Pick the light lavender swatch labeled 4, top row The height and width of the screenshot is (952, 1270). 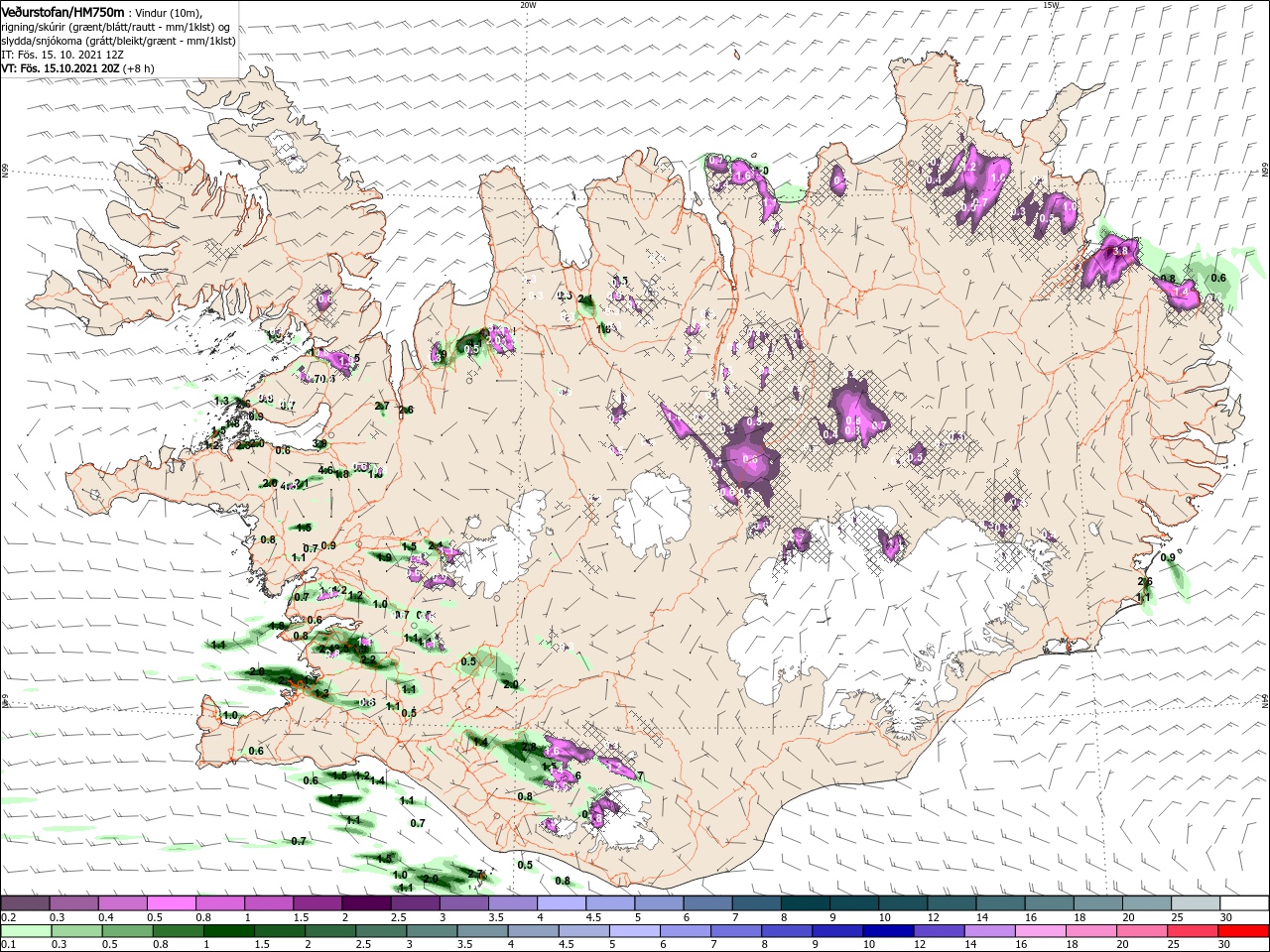pos(561,903)
